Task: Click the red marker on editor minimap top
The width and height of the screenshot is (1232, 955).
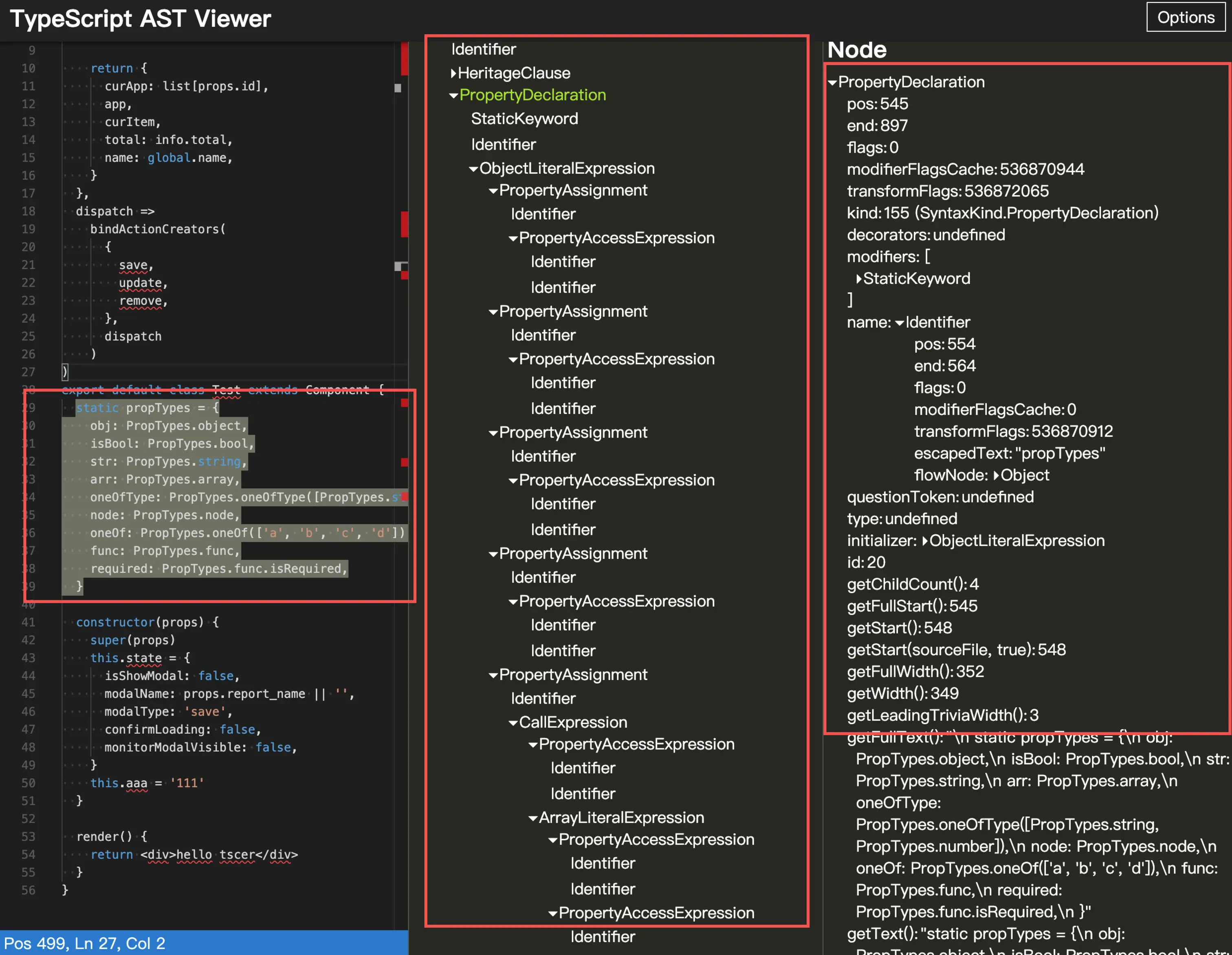Action: (404, 58)
